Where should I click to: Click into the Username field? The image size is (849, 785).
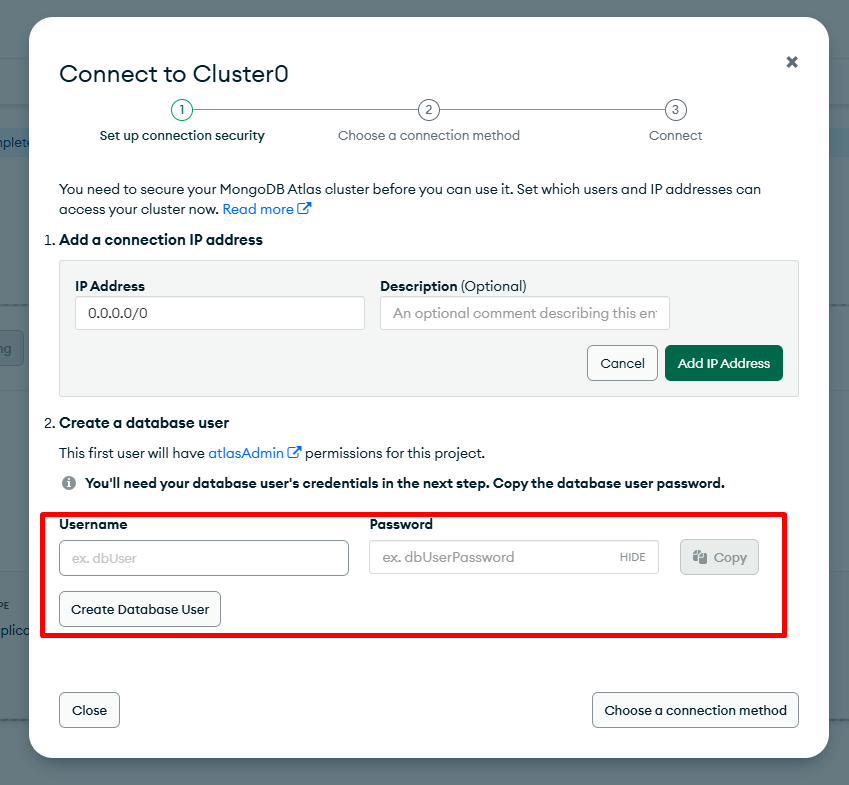[204, 558]
